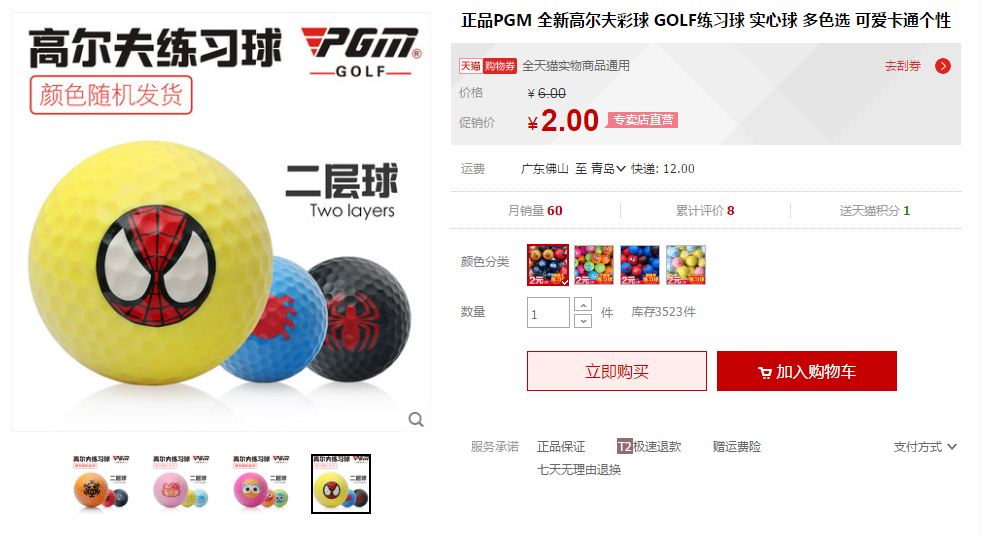
Task: Select the first dark-ball color option
Action: [548, 265]
